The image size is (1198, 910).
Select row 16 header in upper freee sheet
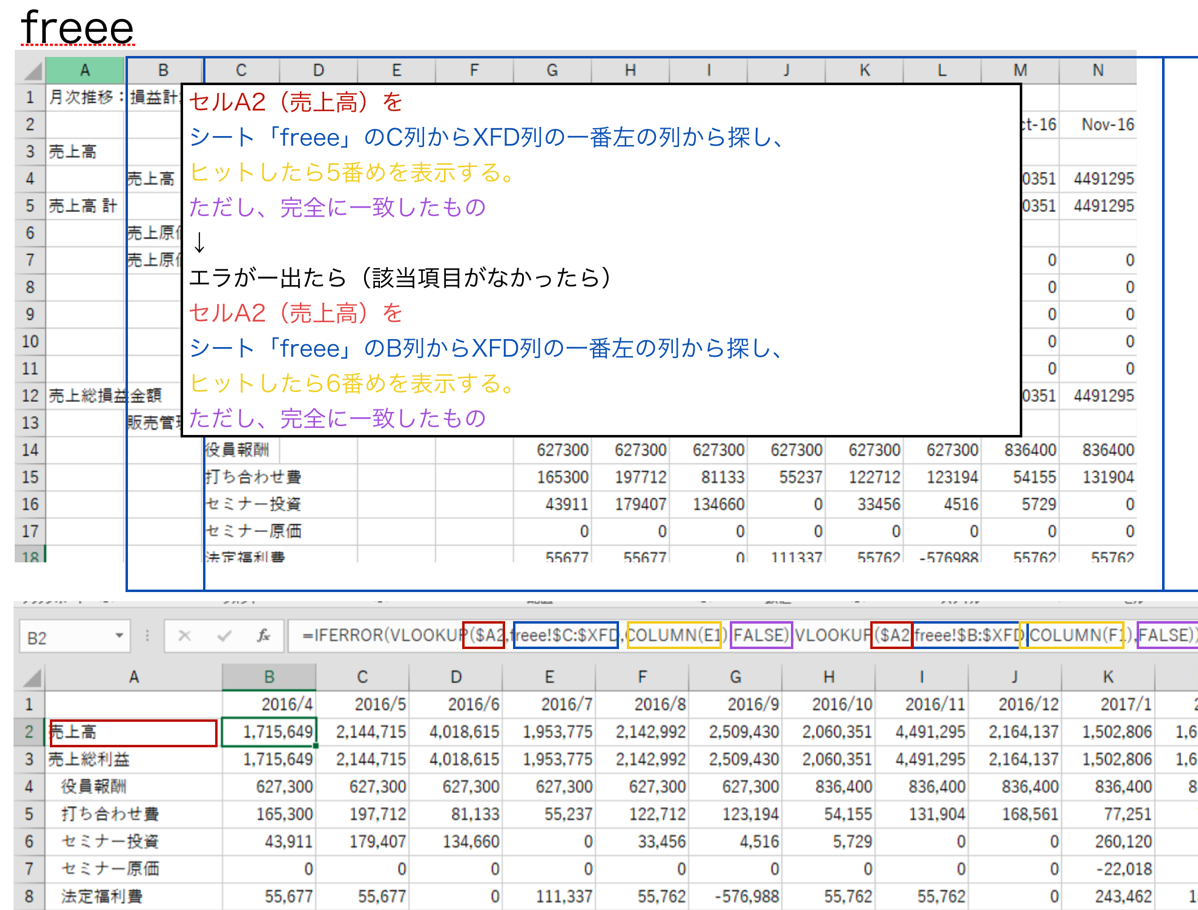(x=31, y=504)
